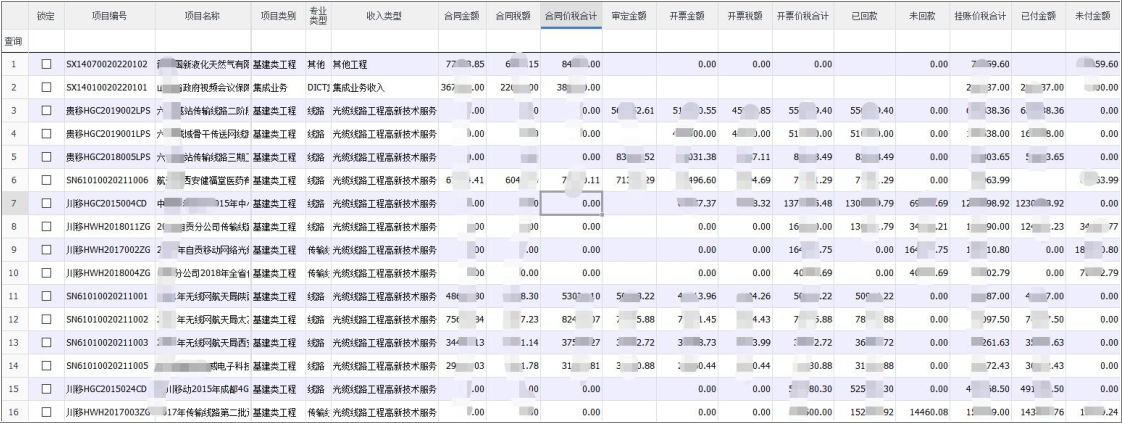Click the 合同税额 column header

(x=513, y=16)
